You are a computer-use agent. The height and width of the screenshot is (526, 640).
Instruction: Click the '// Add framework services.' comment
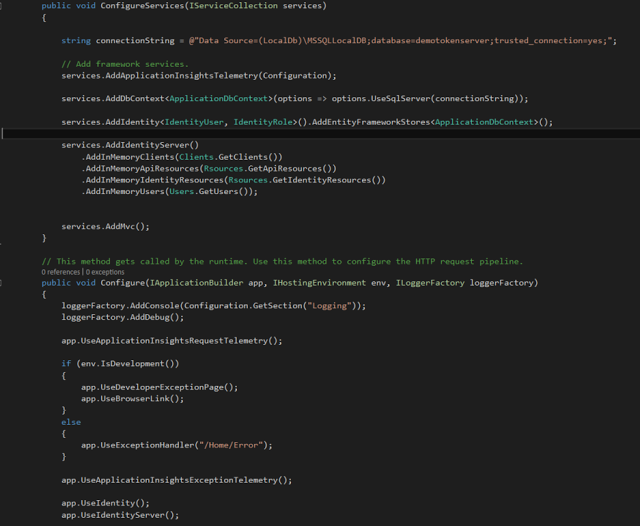click(x=125, y=64)
